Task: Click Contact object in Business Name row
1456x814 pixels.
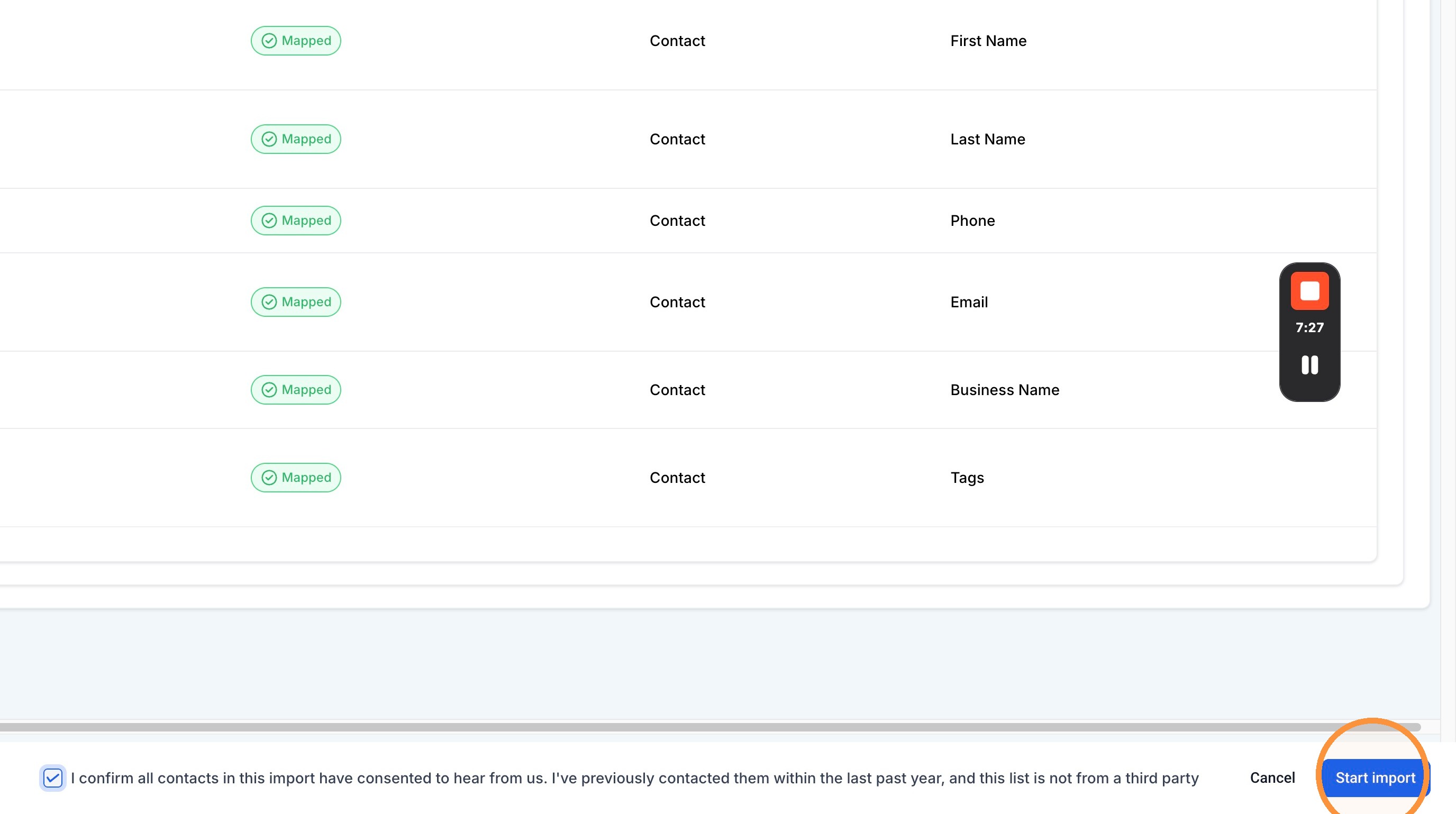Action: tap(677, 390)
